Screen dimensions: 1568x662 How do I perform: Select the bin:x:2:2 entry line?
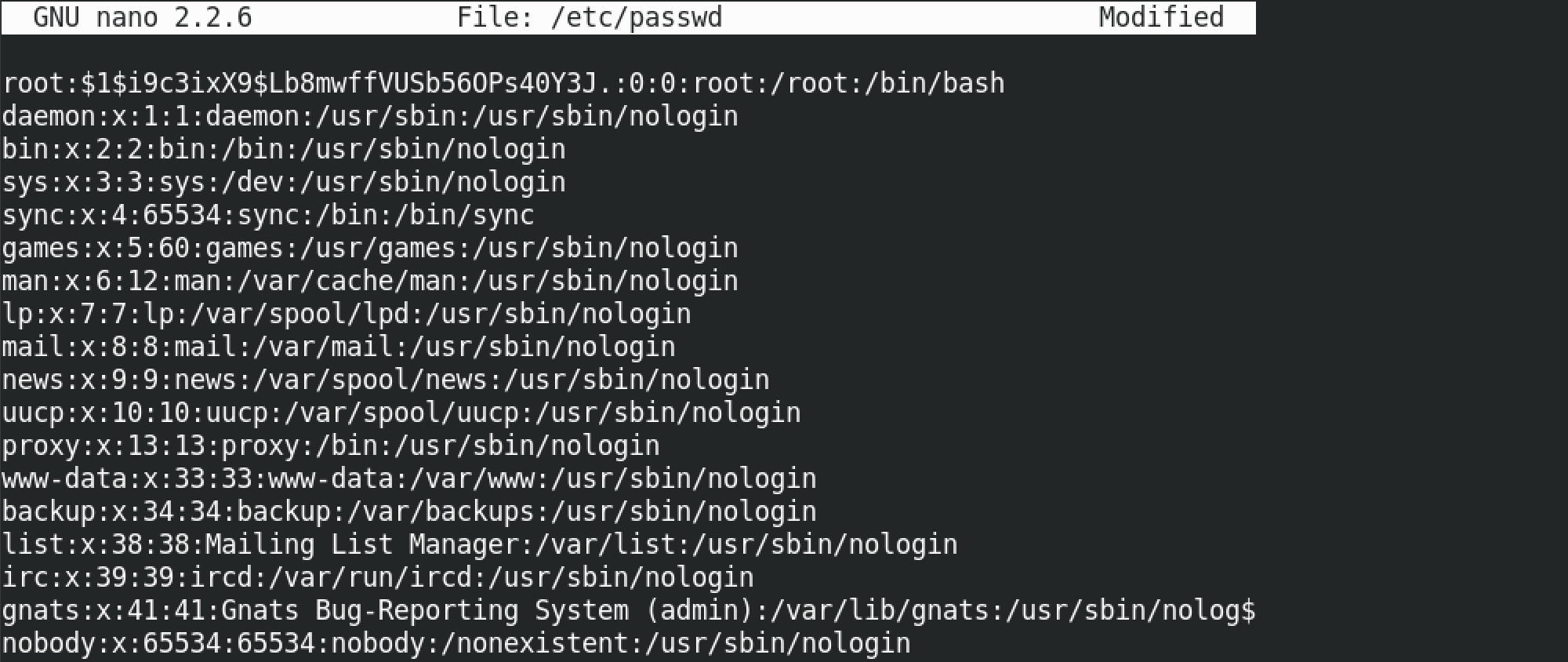(284, 149)
